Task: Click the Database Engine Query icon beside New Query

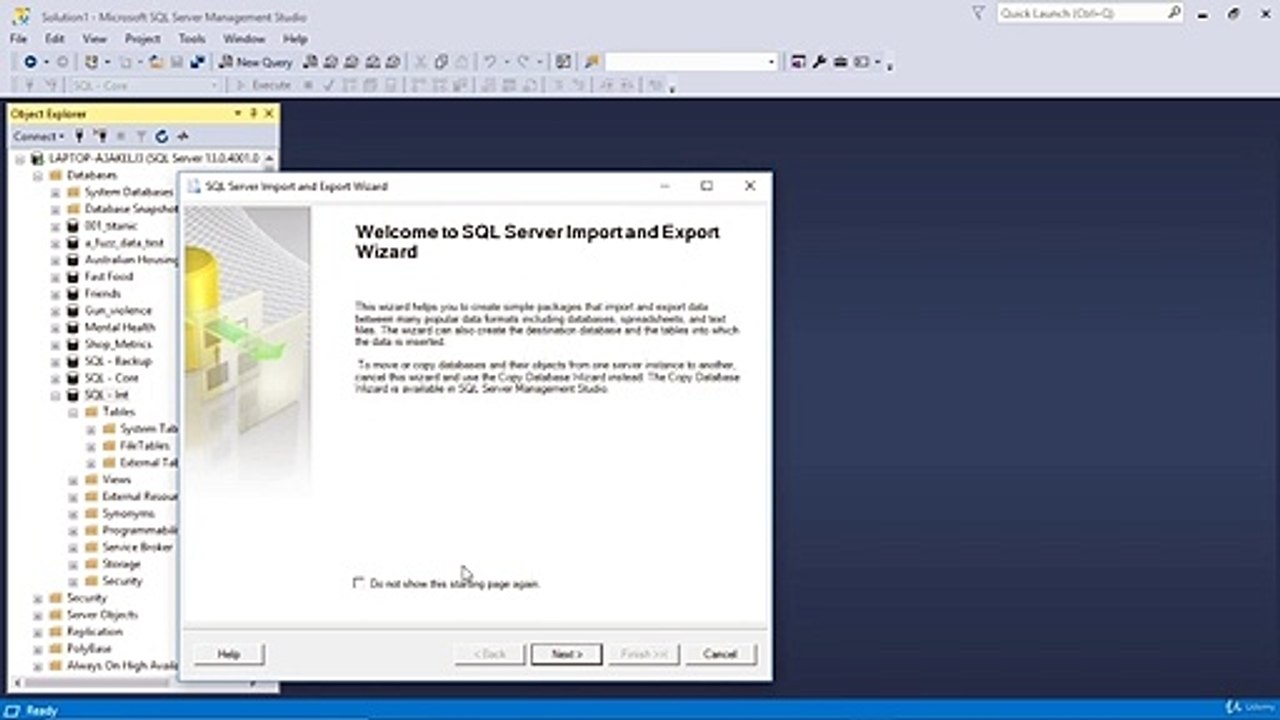Action: click(x=311, y=62)
